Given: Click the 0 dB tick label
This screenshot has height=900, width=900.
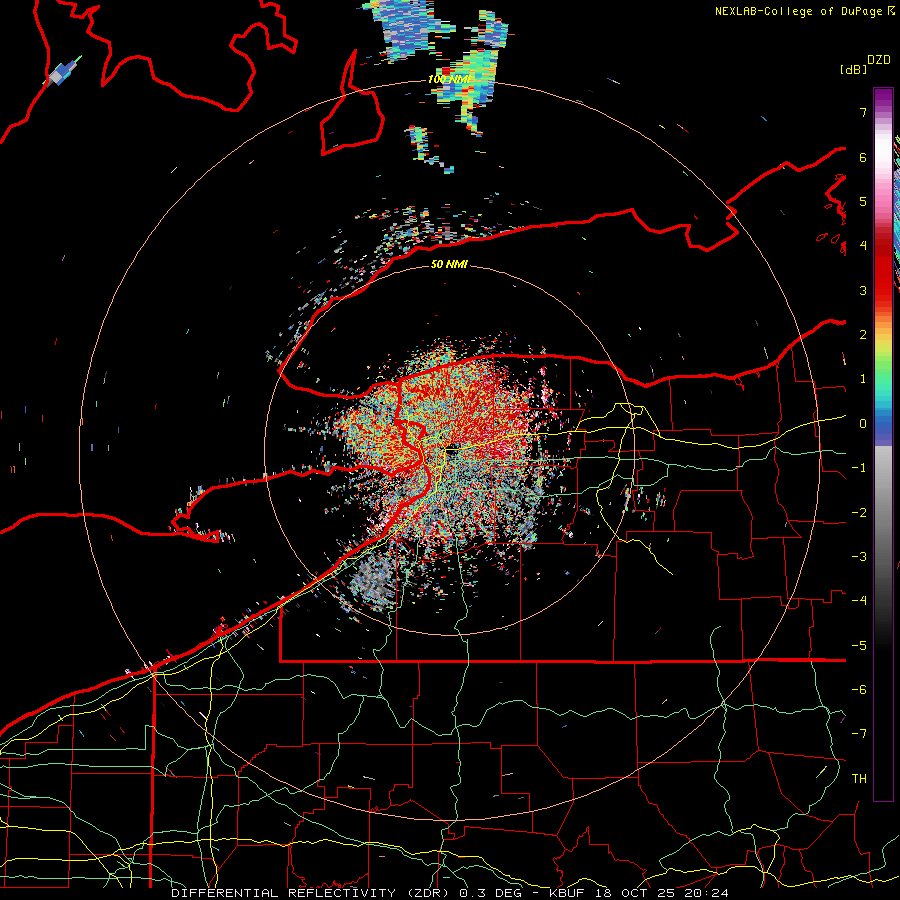Looking at the screenshot, I should point(863,424).
